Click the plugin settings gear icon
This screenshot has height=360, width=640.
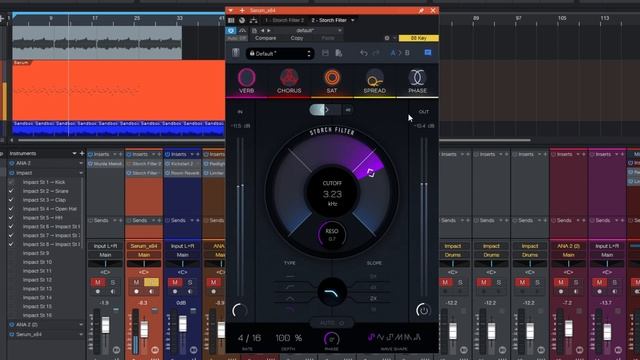pyautogui.click(x=387, y=38)
